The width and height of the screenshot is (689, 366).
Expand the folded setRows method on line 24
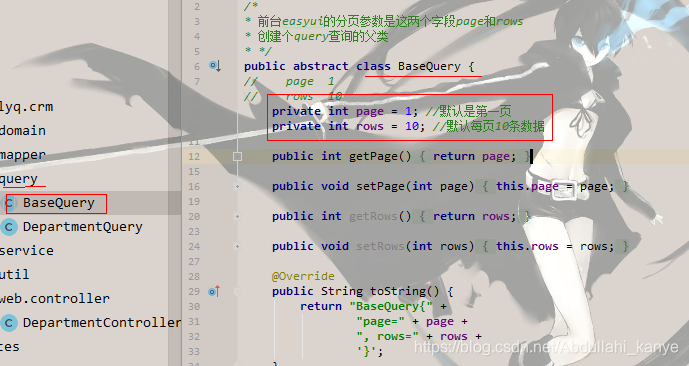click(x=237, y=246)
